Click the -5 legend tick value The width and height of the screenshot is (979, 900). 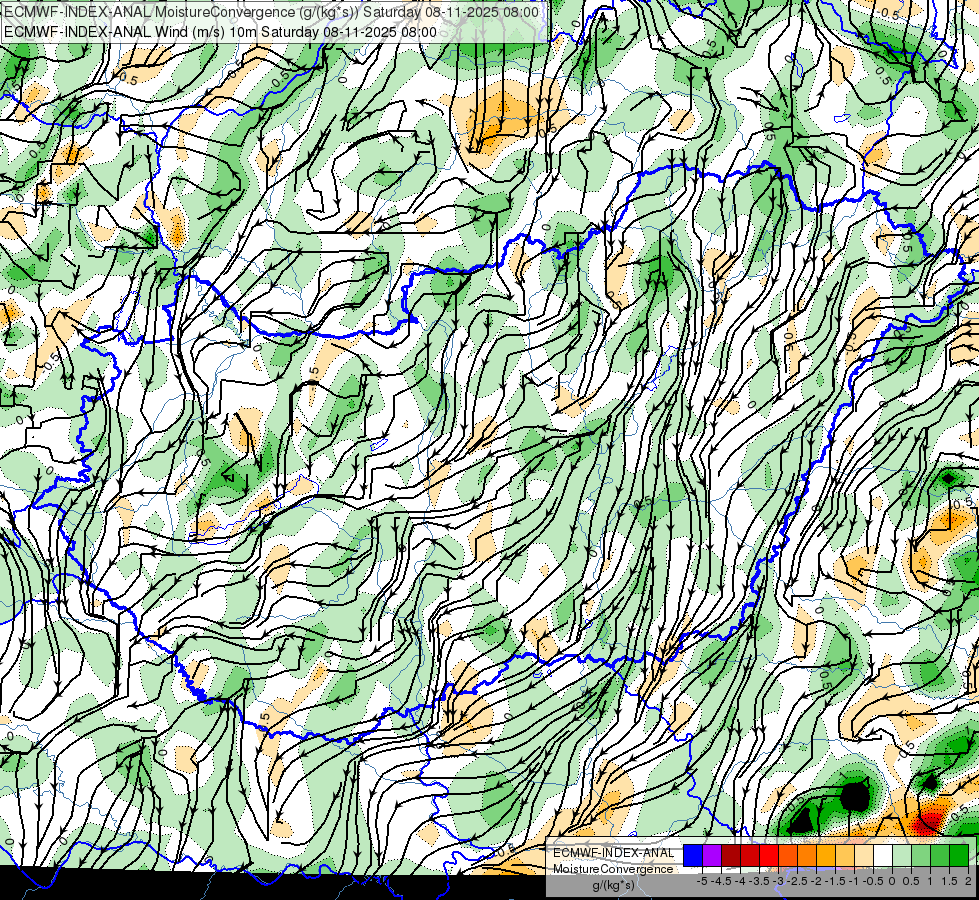[702, 881]
